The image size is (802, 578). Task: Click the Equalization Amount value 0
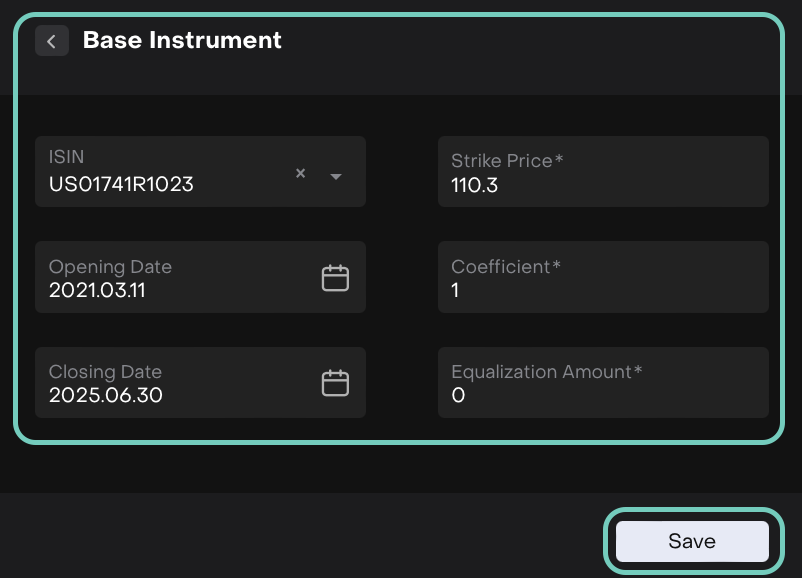point(458,395)
